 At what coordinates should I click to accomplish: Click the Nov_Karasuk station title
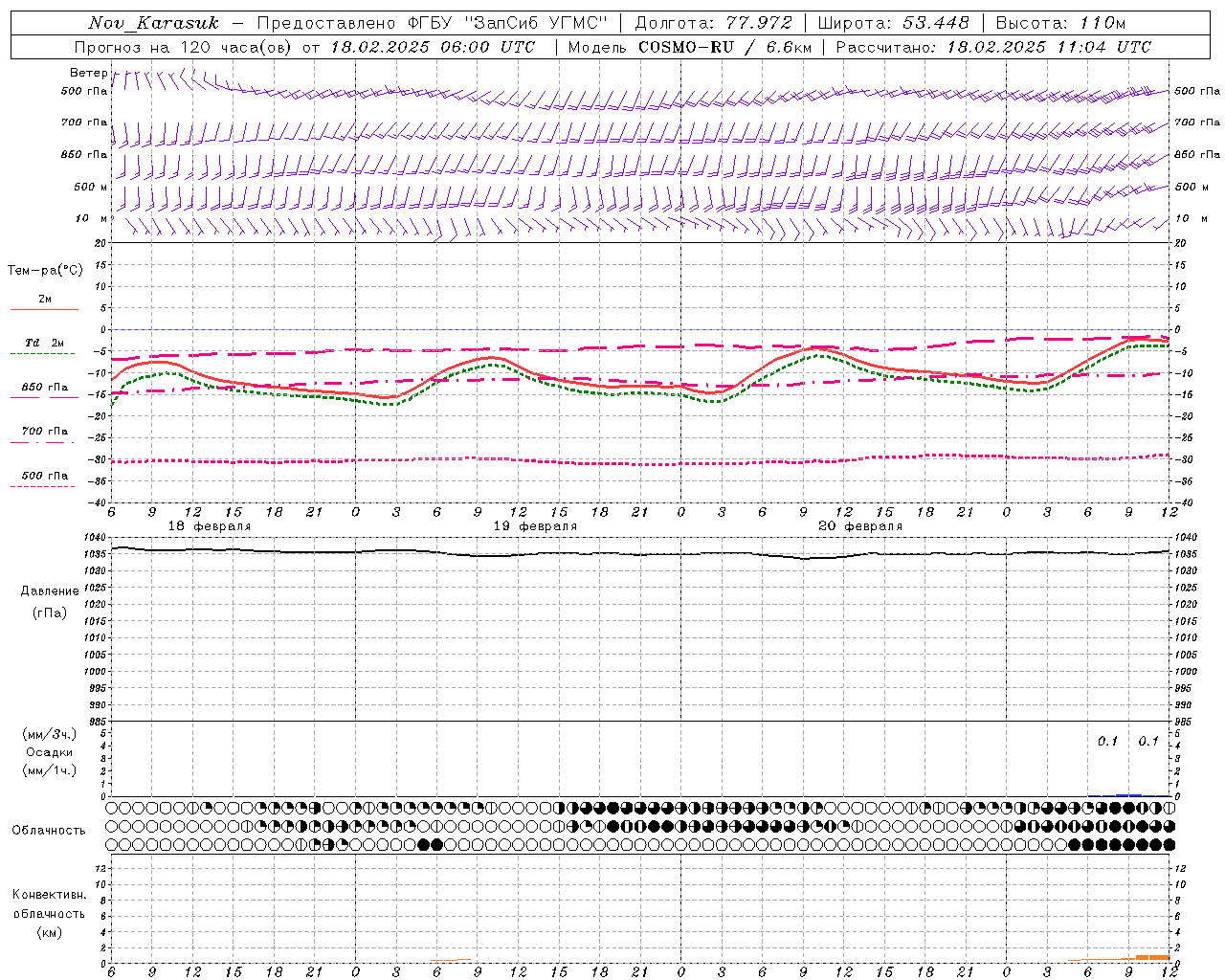pos(153,23)
